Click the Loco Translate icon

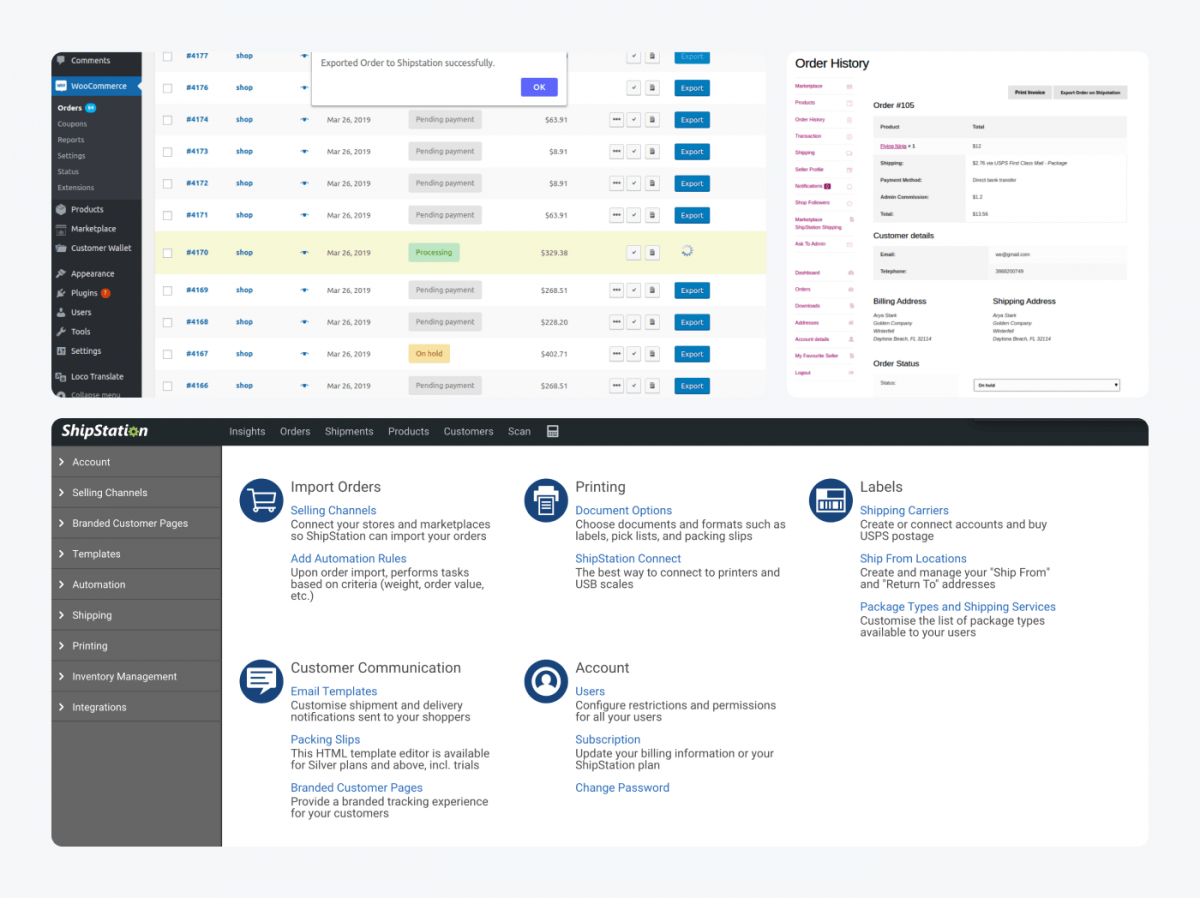pyautogui.click(x=61, y=377)
